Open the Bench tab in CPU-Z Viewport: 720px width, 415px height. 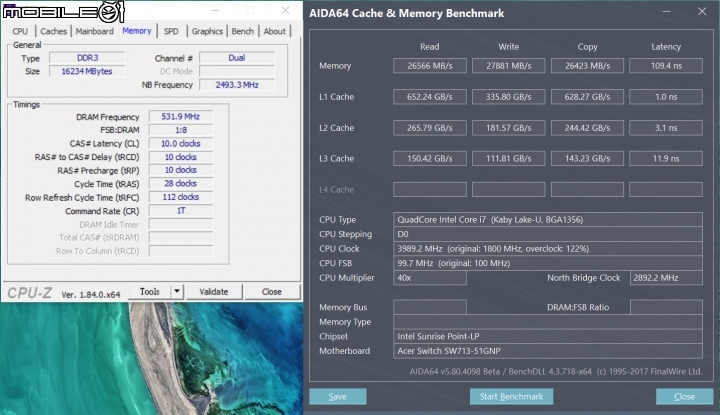coord(242,31)
